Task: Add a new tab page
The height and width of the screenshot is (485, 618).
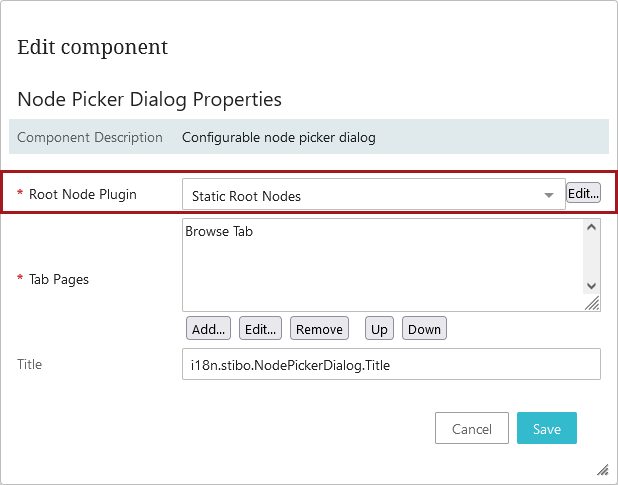Action: (208, 329)
